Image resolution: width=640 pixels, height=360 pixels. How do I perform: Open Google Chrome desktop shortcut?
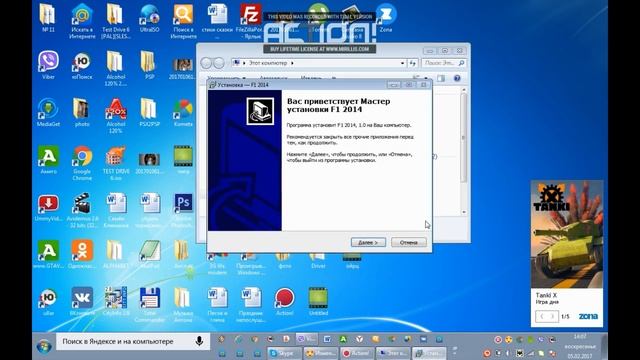point(82,163)
